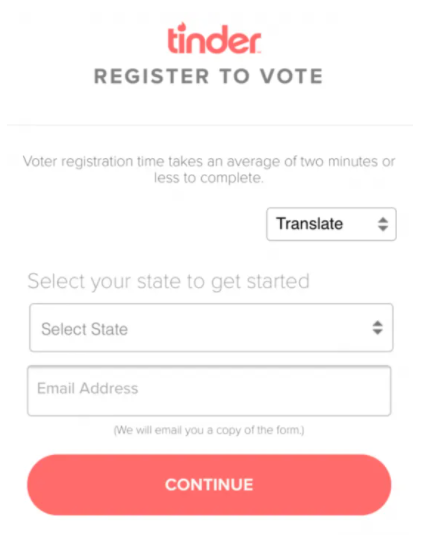The width and height of the screenshot is (424, 535).
Task: Expand the Select State dropdown
Action: tap(211, 328)
